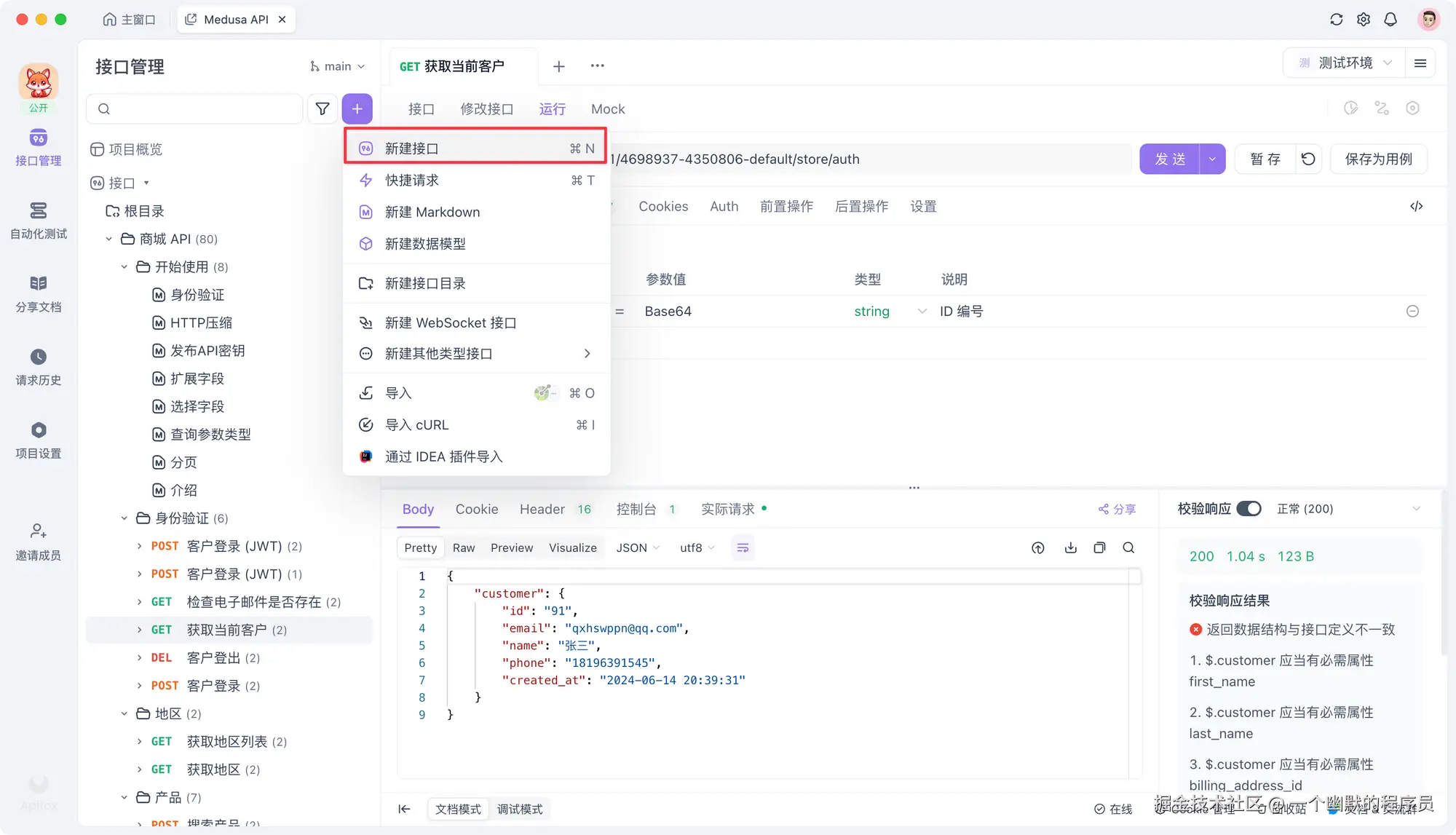
Task: Copy the response JSON
Action: 1099,547
